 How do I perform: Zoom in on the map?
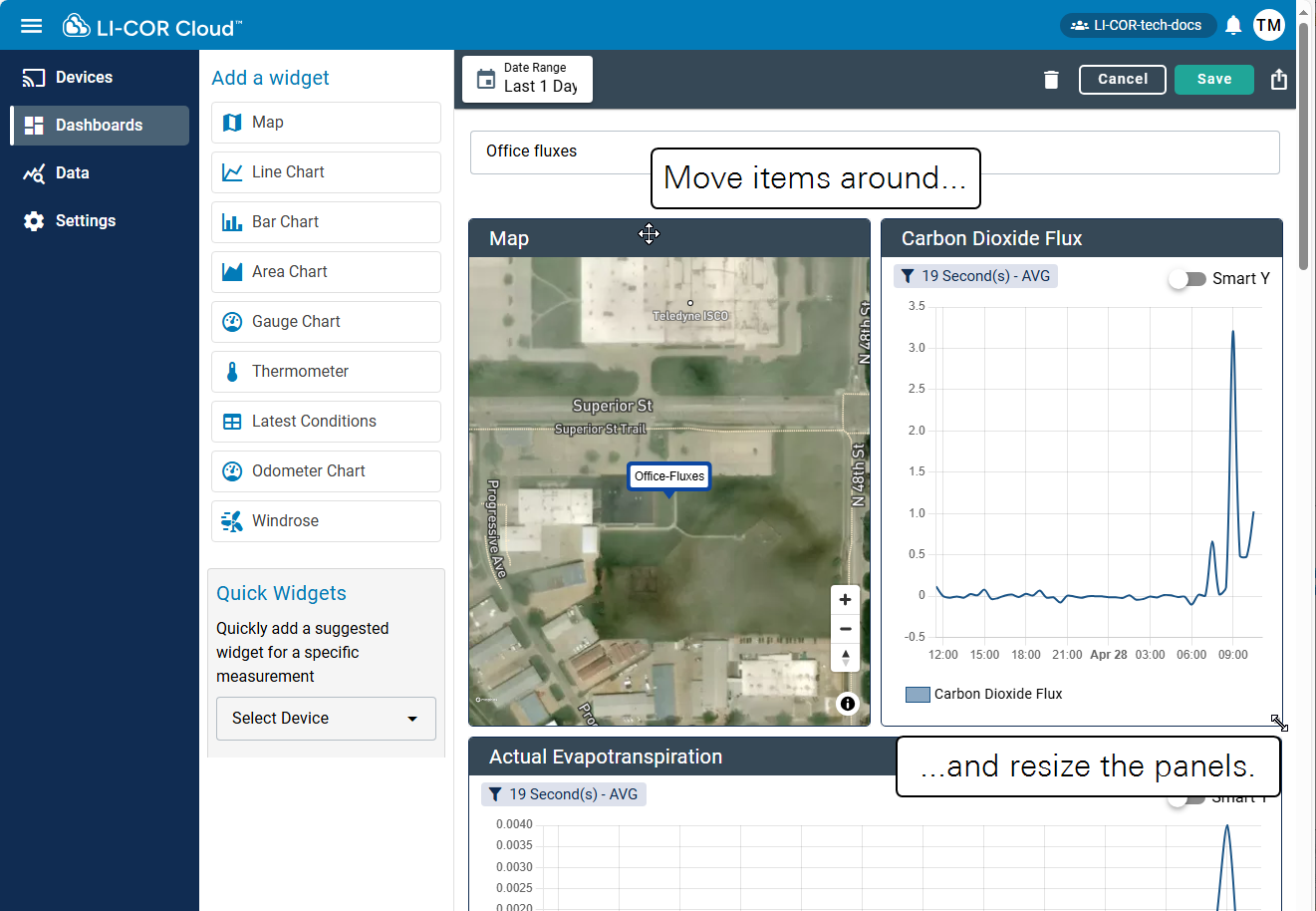click(845, 599)
